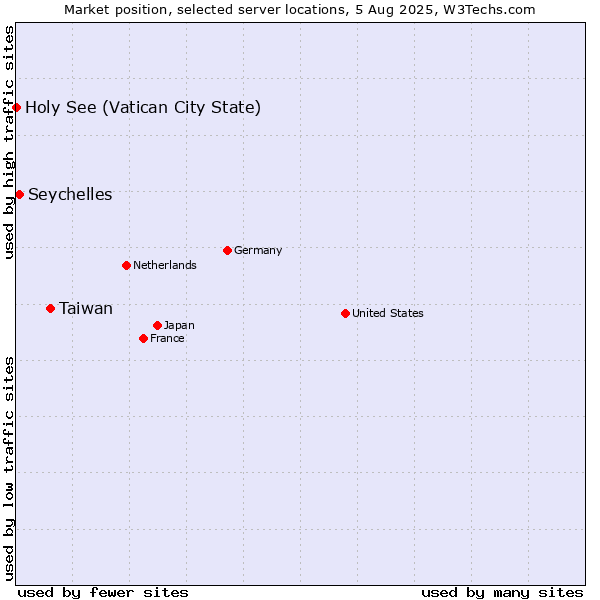Click the Seychelles red data marker

(20, 195)
